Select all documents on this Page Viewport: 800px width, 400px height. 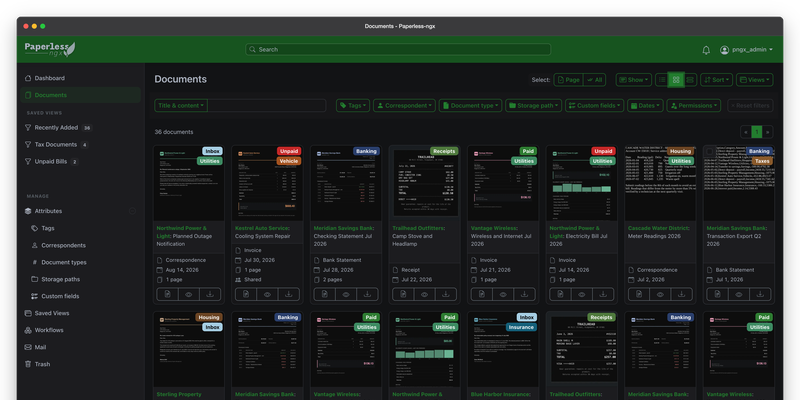coord(568,80)
